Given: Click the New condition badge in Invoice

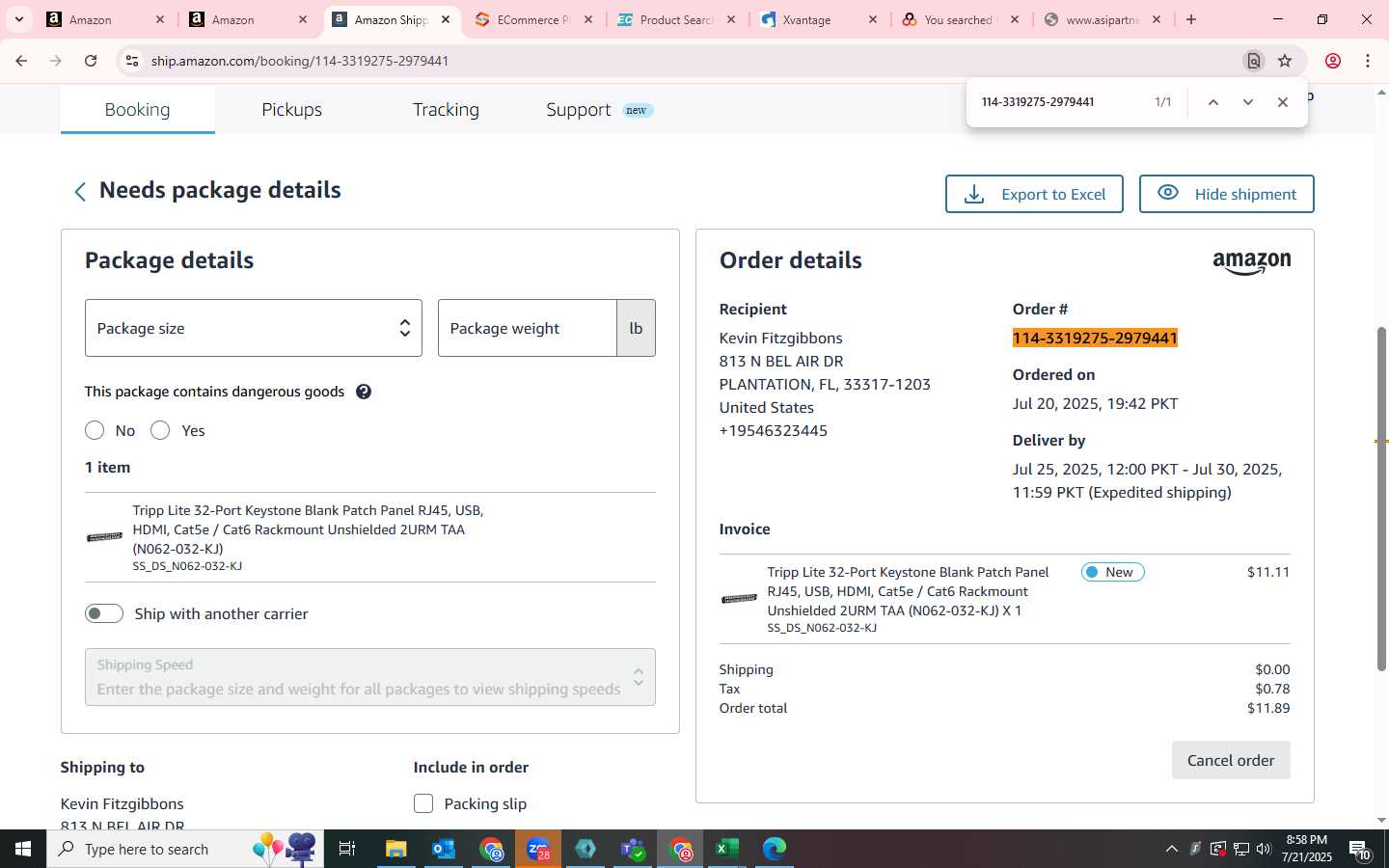Looking at the screenshot, I should pyautogui.click(x=1113, y=572).
